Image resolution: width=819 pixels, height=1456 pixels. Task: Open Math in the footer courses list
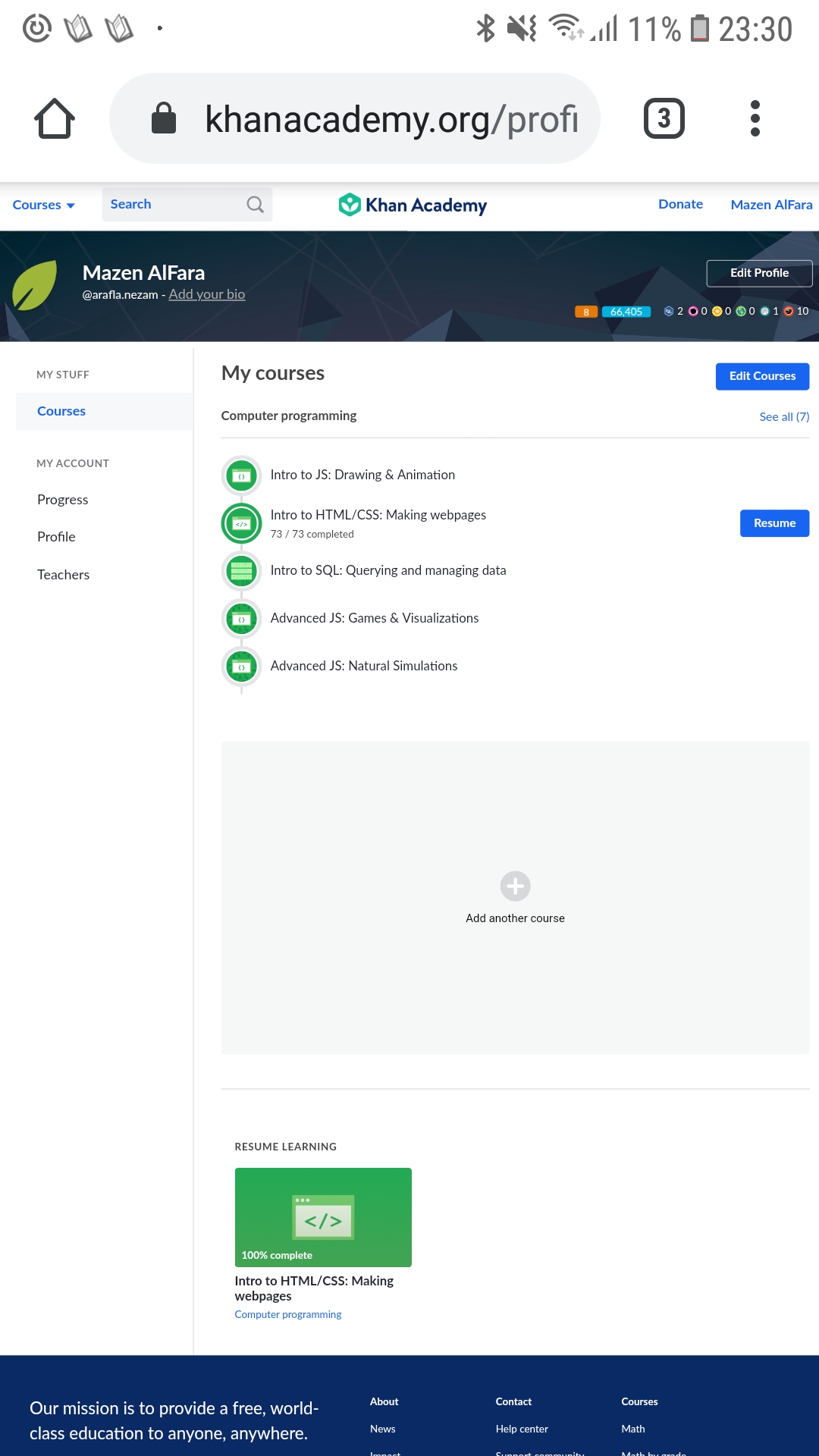coord(632,1429)
